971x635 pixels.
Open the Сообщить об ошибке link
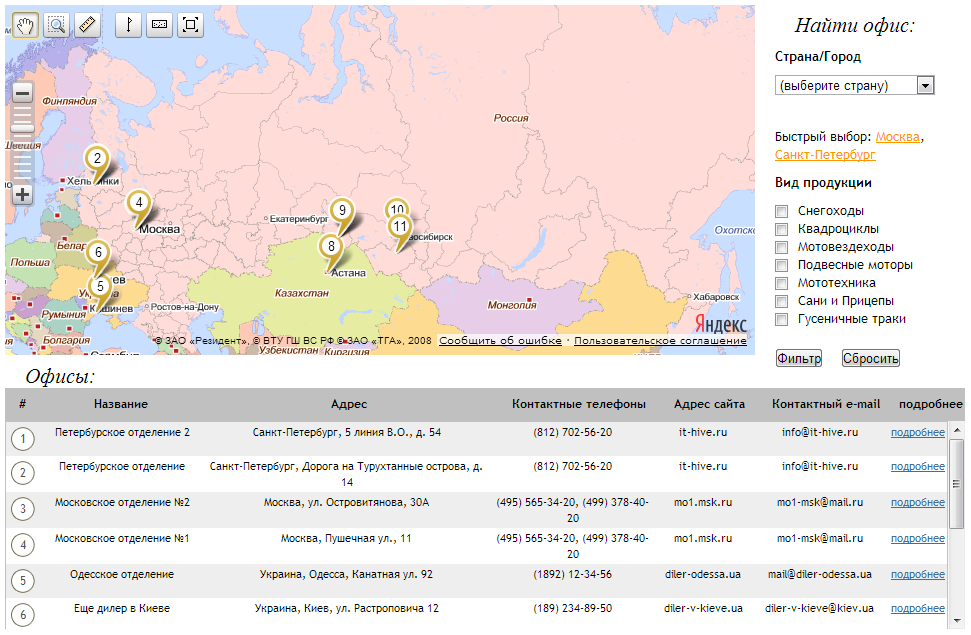pyautogui.click(x=500, y=341)
